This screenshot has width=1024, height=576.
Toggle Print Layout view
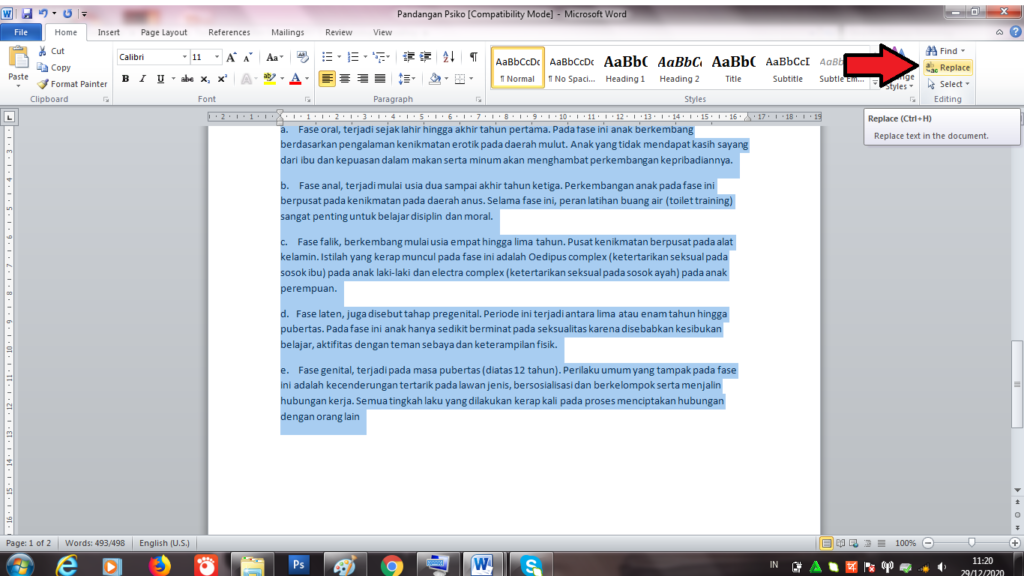coord(826,543)
